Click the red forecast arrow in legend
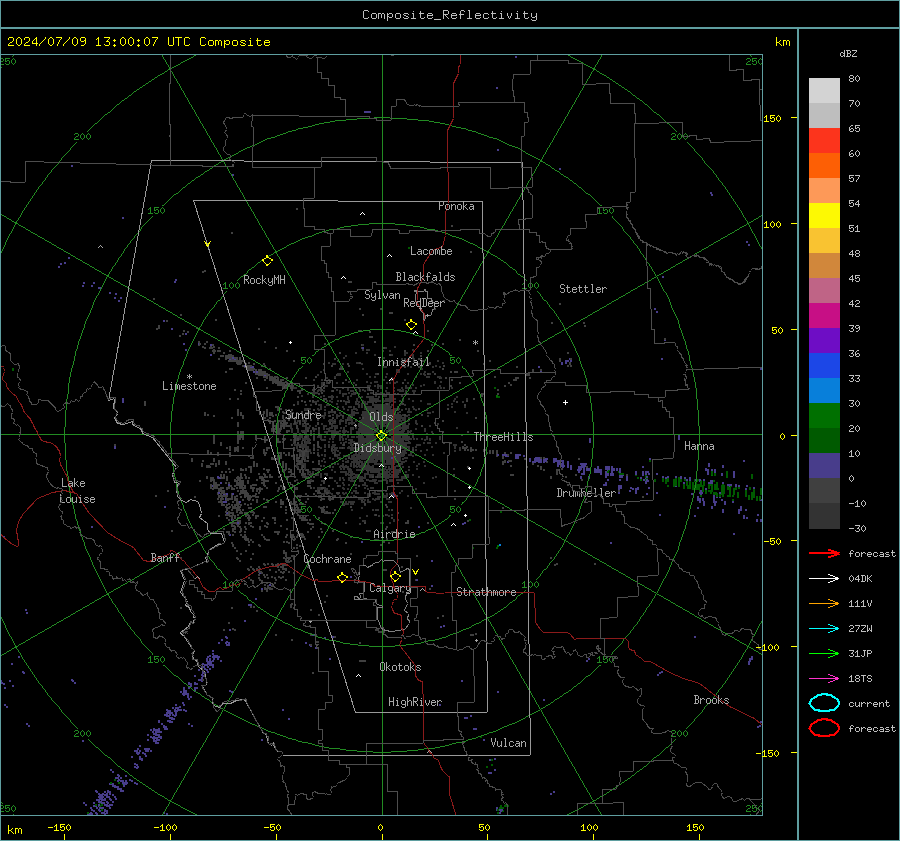The width and height of the screenshot is (900, 841). click(x=824, y=553)
